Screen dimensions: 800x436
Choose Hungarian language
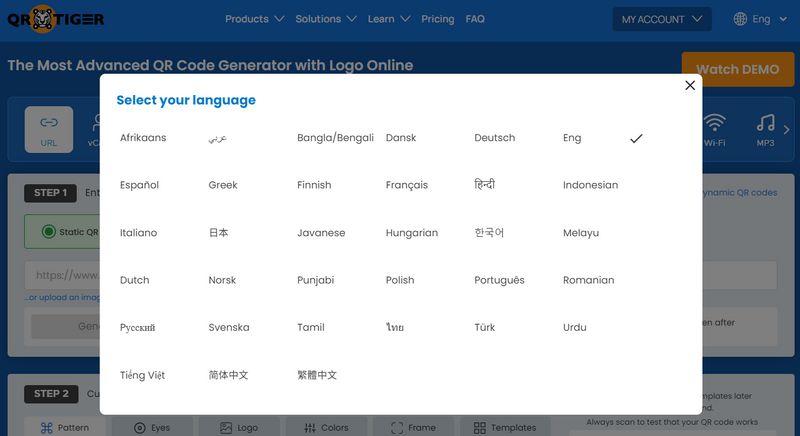[x=412, y=233]
